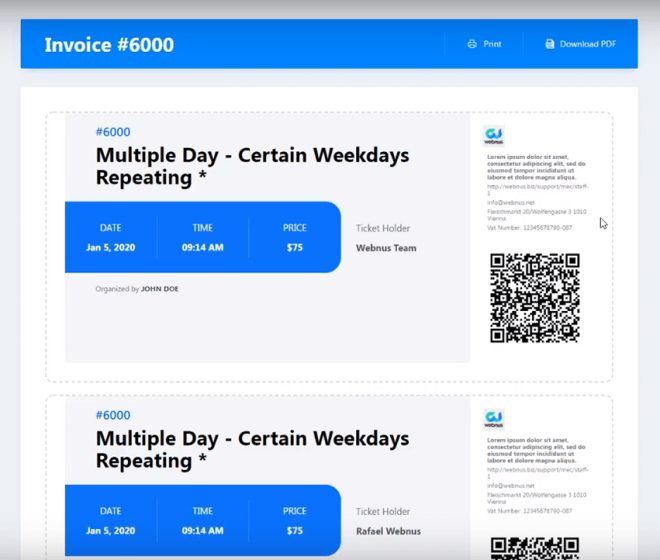The height and width of the screenshot is (560, 660).
Task: Click price $75 on Webnus Team ticket
Action: (x=295, y=248)
